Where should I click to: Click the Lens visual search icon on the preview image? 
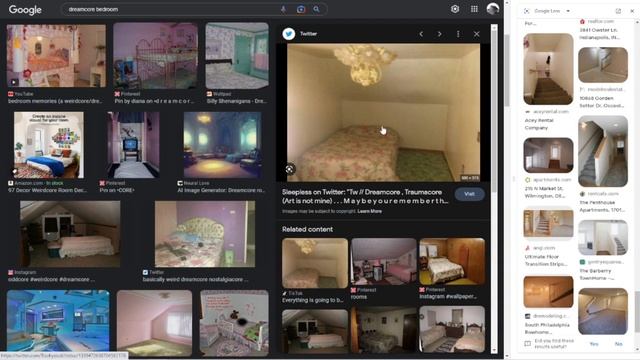(x=289, y=169)
